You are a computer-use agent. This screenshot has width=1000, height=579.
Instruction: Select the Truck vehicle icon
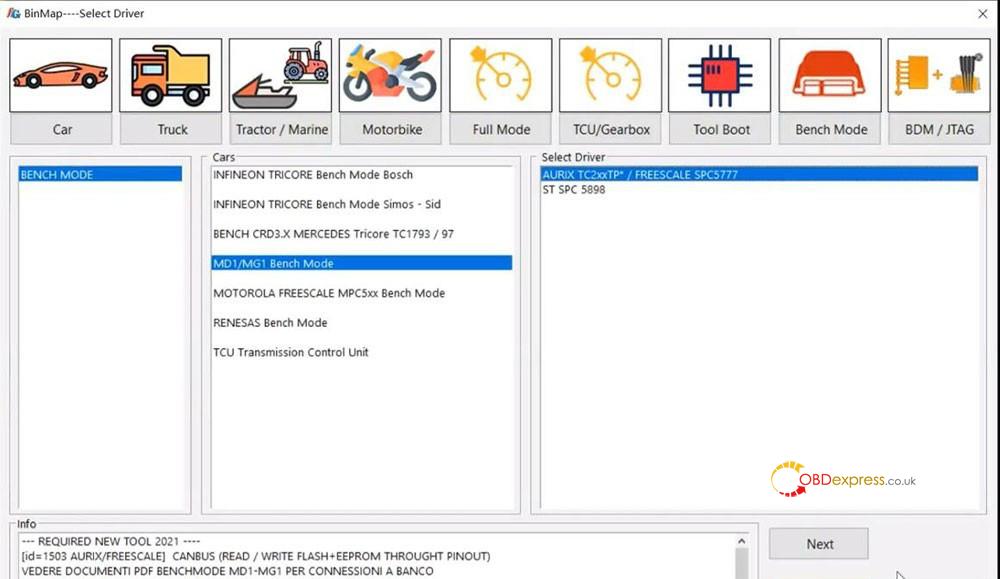[170, 76]
